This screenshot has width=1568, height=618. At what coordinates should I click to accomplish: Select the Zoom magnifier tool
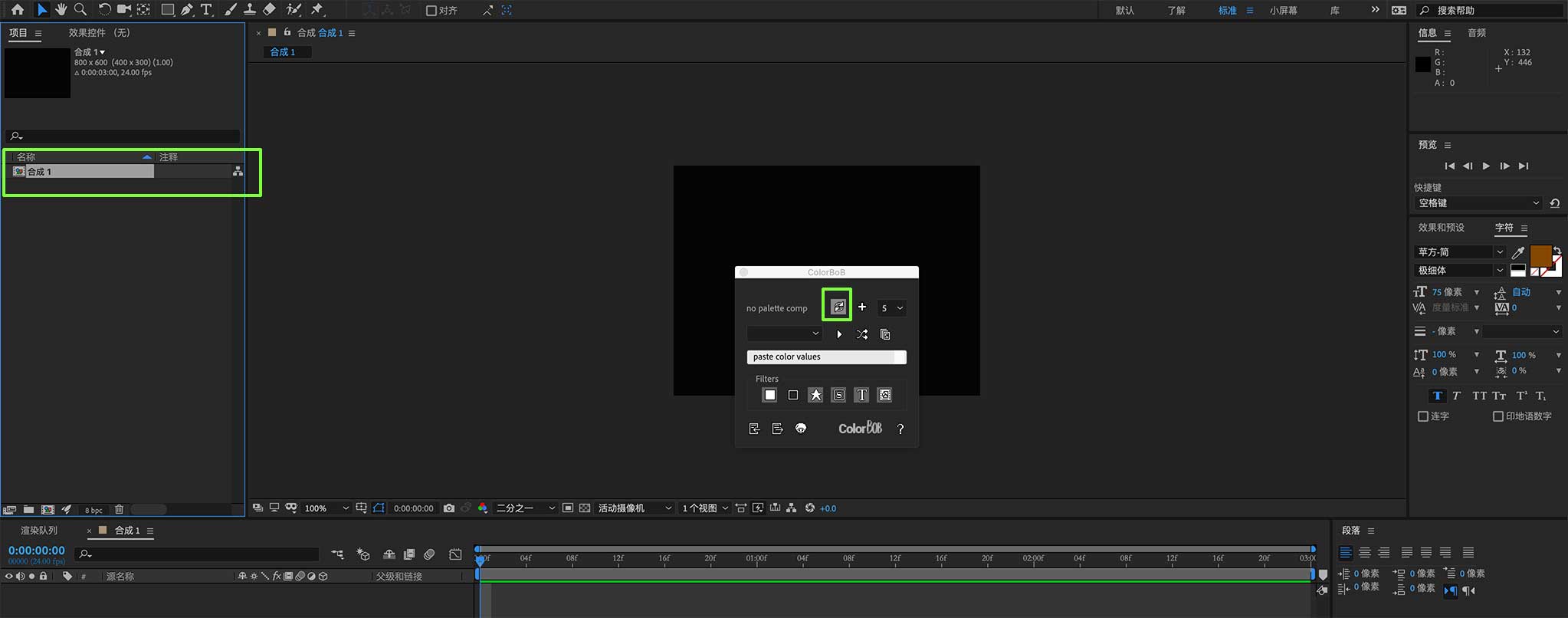tap(80, 10)
